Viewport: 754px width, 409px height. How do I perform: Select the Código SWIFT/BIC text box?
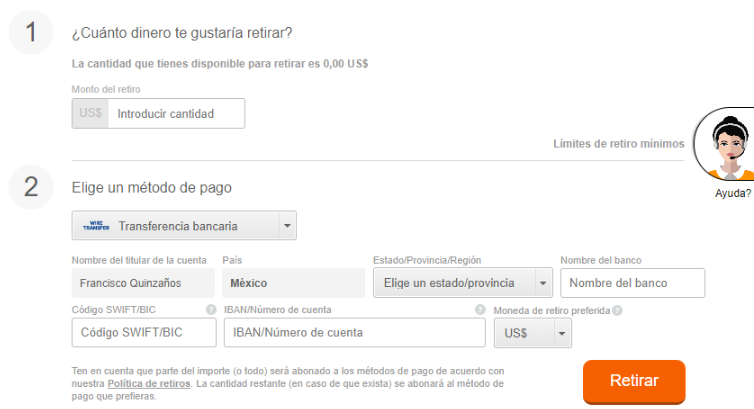[144, 333]
